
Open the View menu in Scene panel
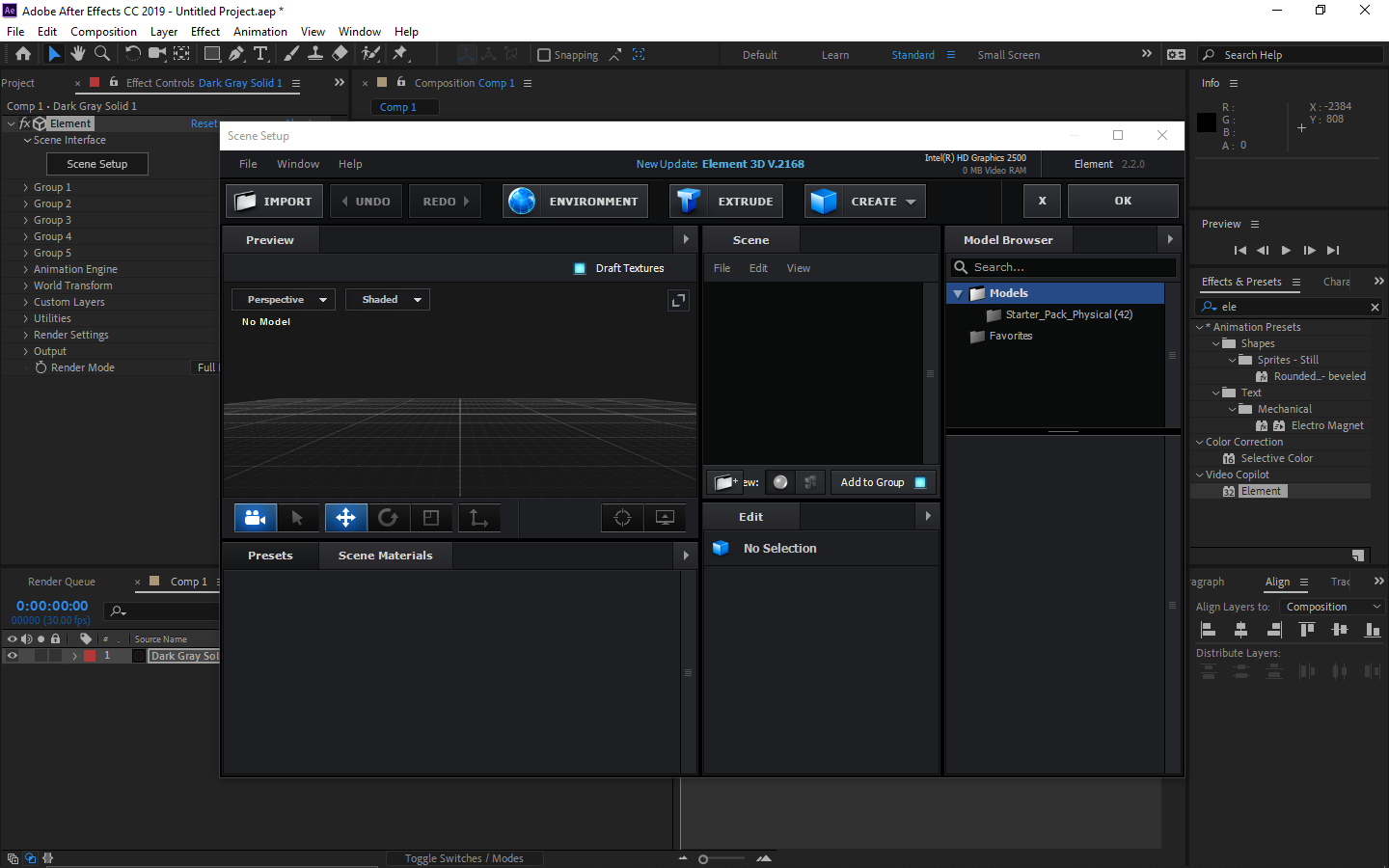[799, 268]
